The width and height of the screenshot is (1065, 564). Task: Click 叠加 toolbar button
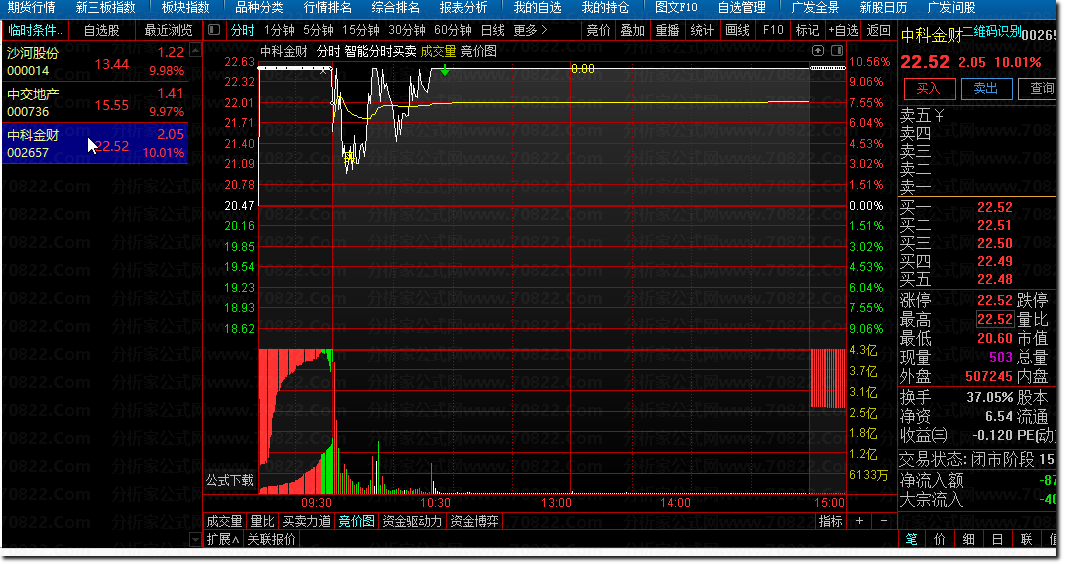[x=632, y=31]
